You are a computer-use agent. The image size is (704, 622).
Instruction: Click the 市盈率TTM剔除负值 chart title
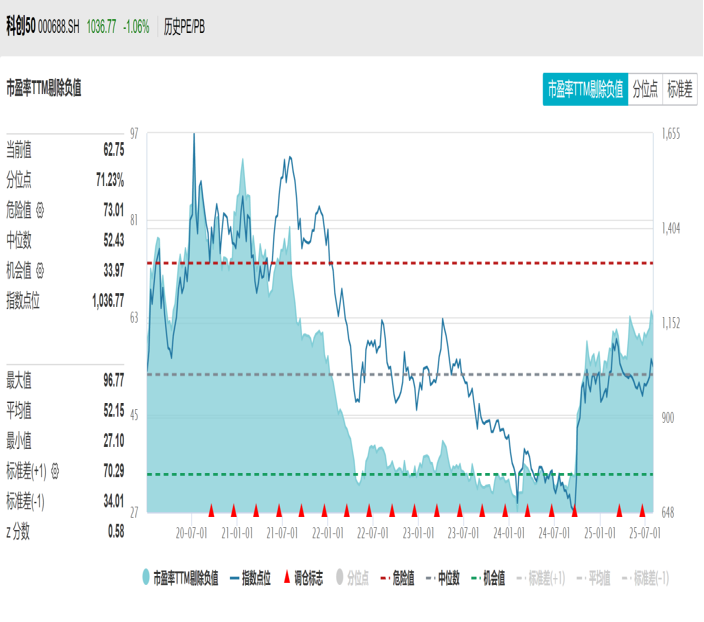pos(44,88)
